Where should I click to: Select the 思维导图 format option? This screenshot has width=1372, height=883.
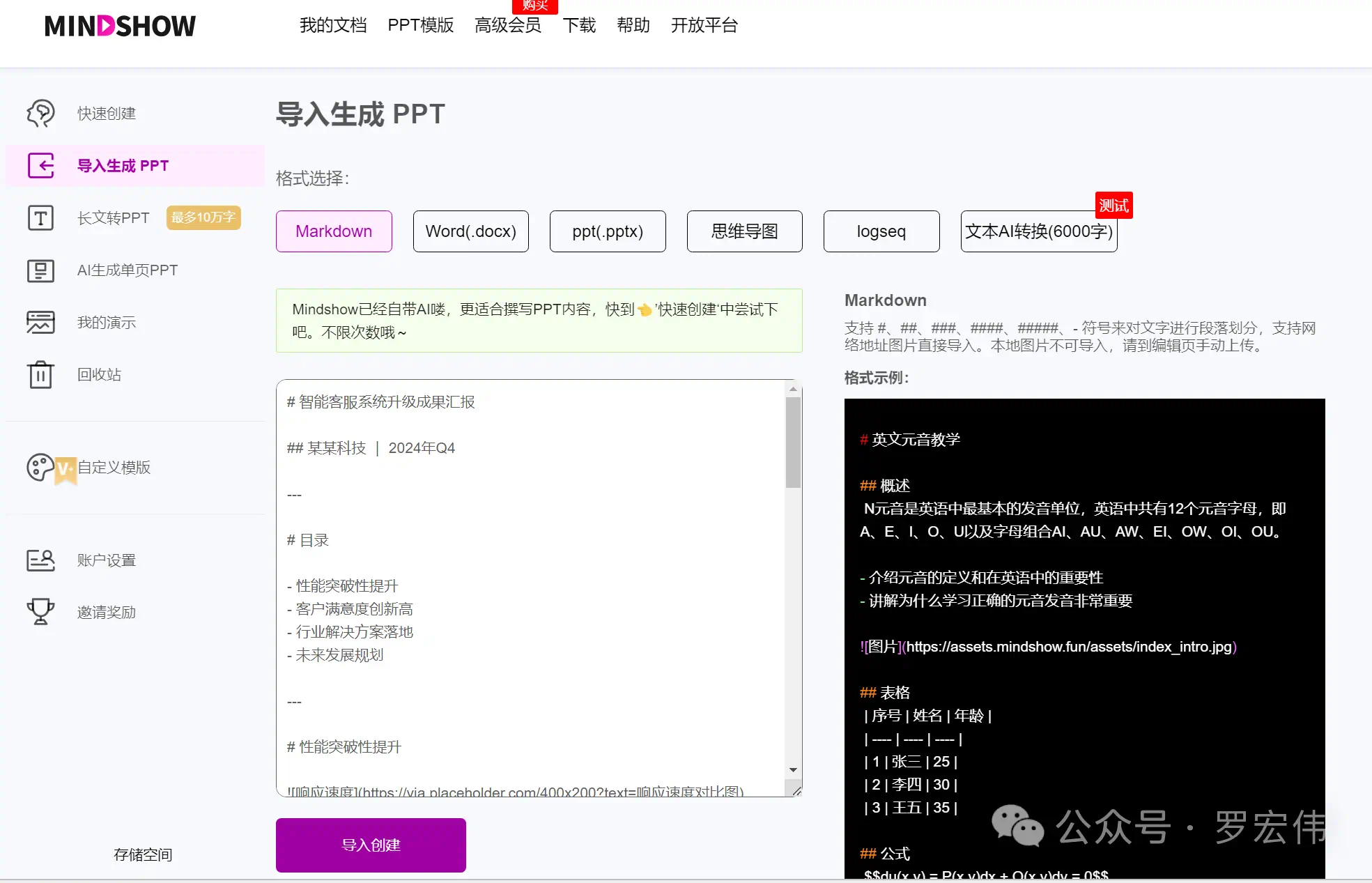tap(745, 231)
